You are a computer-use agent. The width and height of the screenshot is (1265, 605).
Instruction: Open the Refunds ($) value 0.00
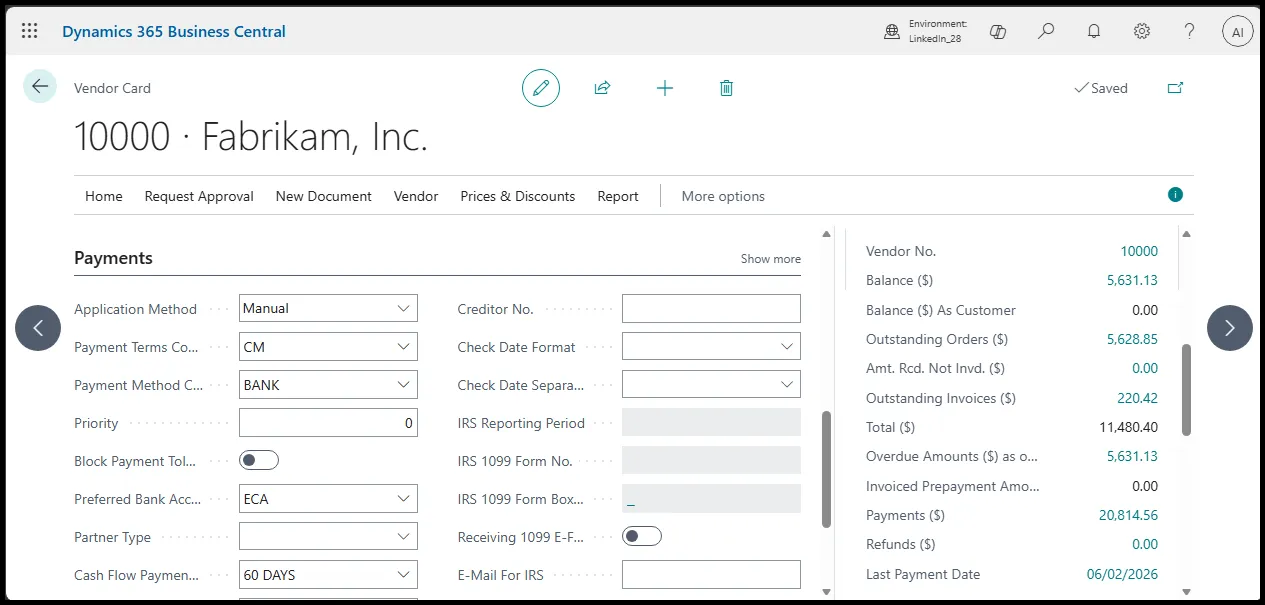[1145, 544]
